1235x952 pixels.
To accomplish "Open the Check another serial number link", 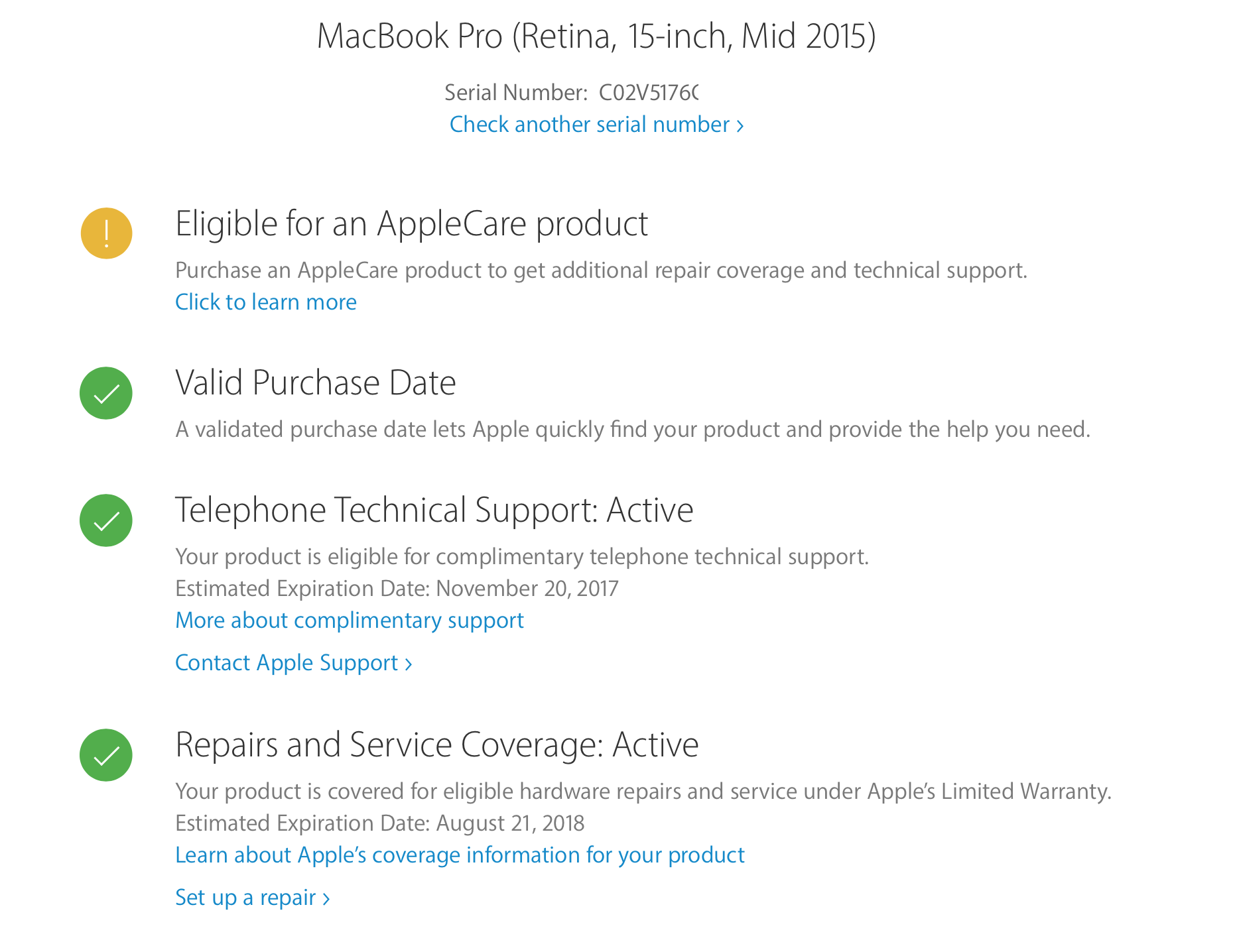I will [x=596, y=125].
